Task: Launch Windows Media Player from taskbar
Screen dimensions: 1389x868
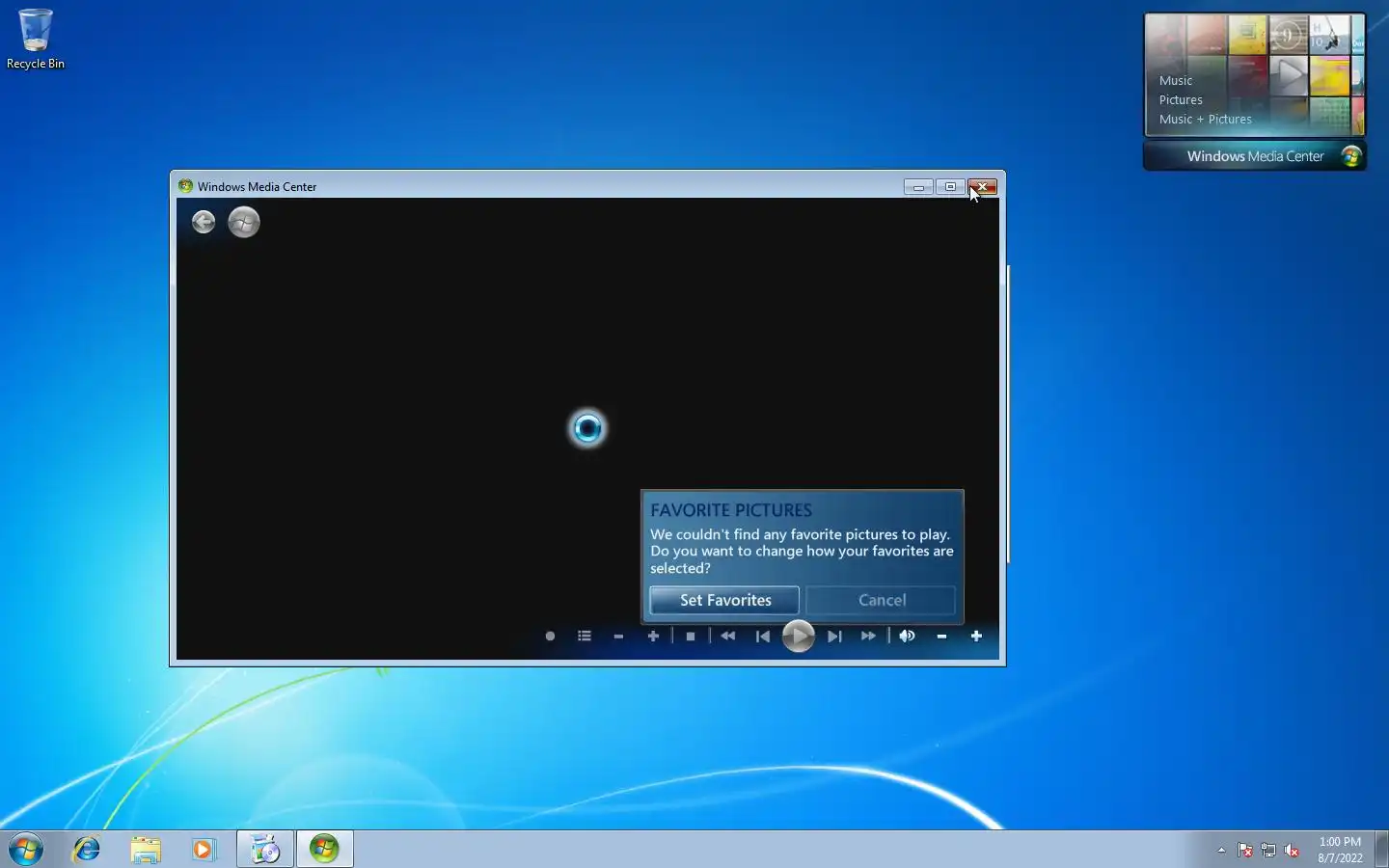Action: click(204, 849)
